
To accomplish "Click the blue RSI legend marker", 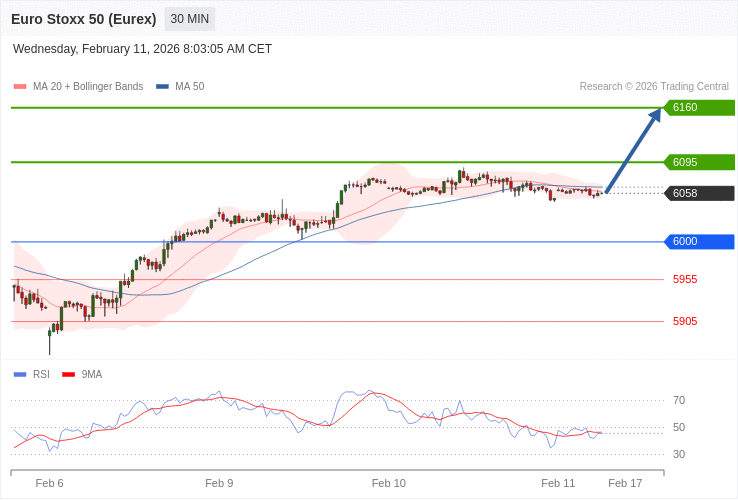I will click(x=20, y=375).
